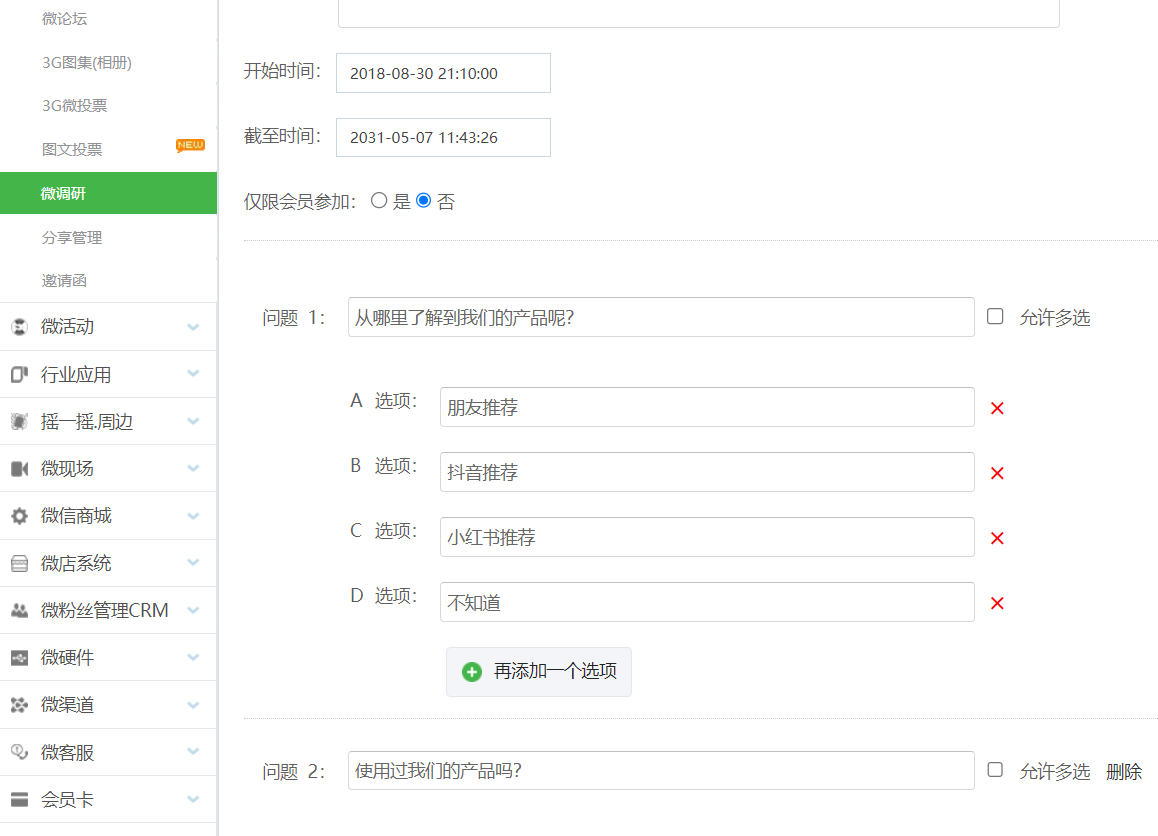Click the B 选项 field 抖音推荐

(707, 472)
